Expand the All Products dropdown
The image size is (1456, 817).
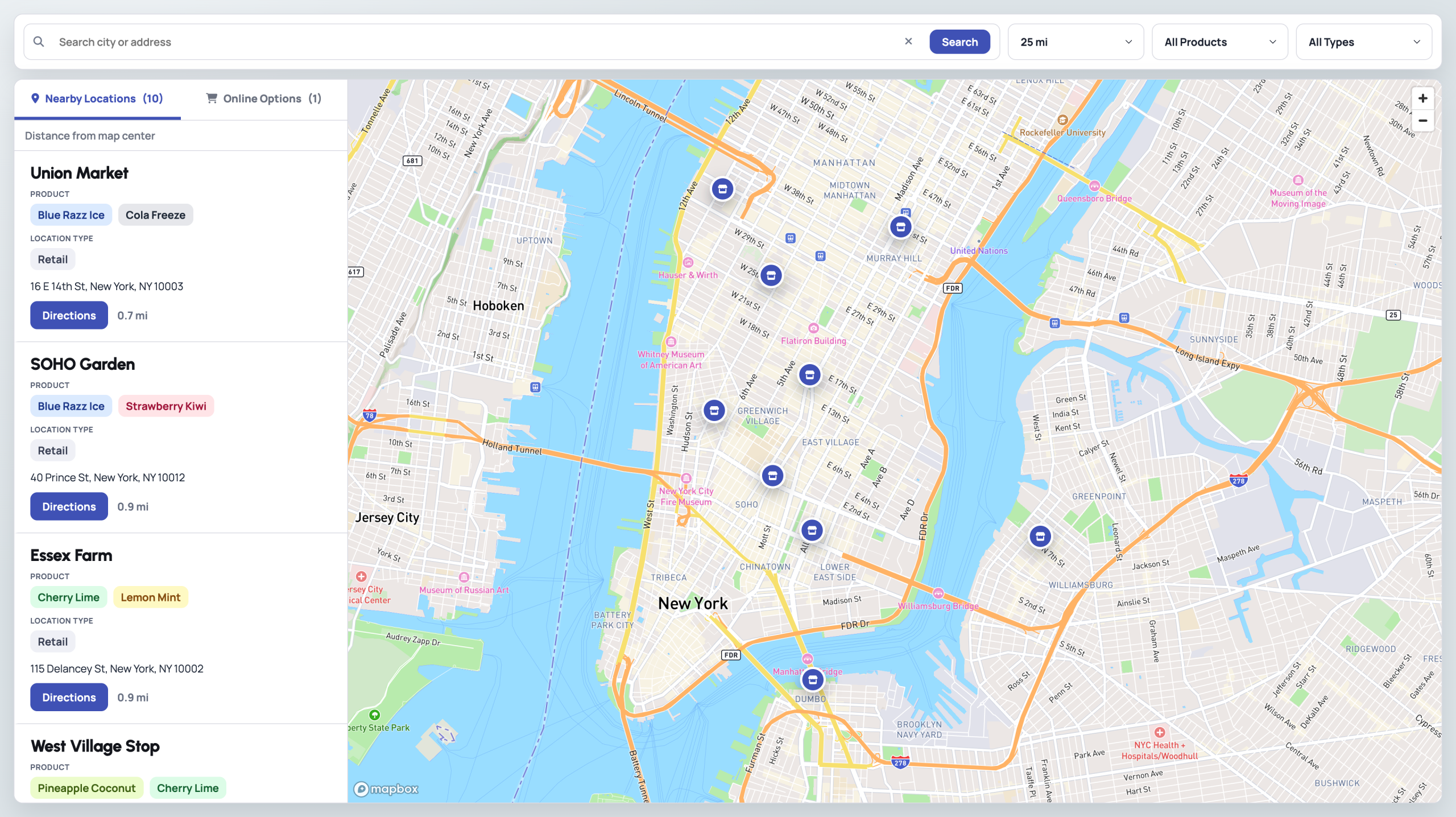click(1219, 42)
